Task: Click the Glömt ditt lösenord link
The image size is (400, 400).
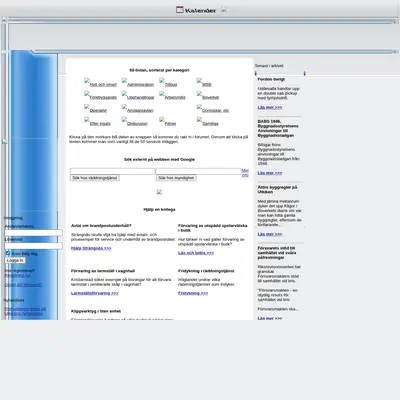Action: click(23, 285)
